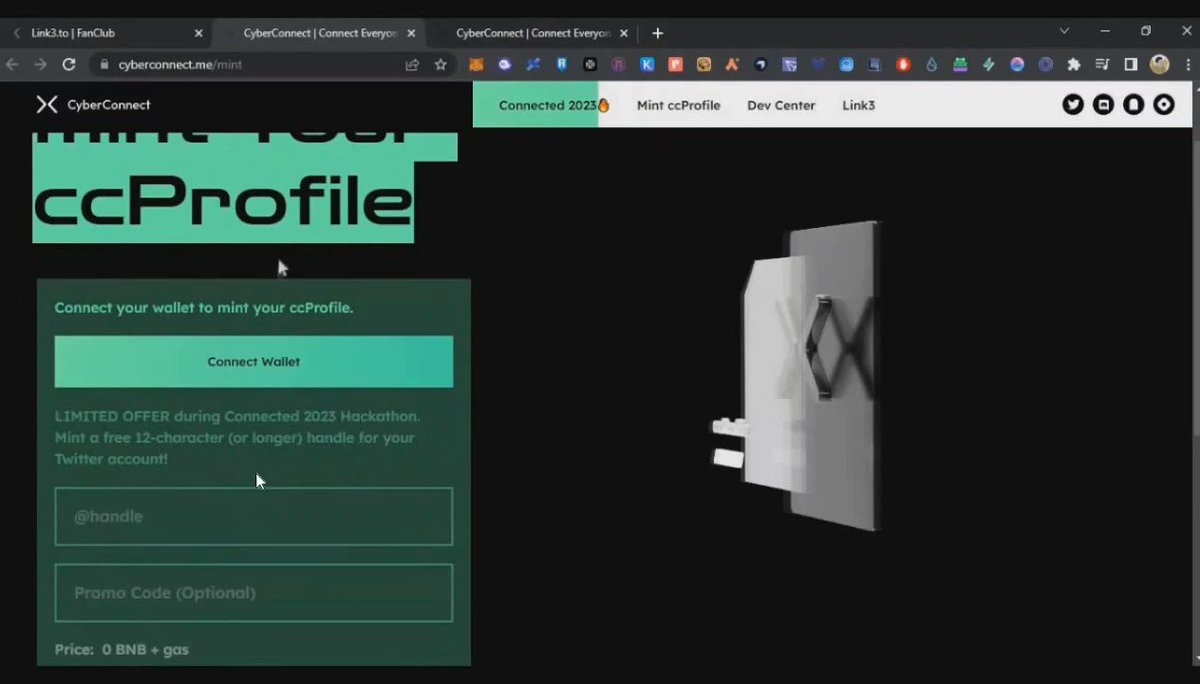The image size is (1200, 684).
Task: Open the Extensions puzzle piece menu
Action: point(1074,64)
